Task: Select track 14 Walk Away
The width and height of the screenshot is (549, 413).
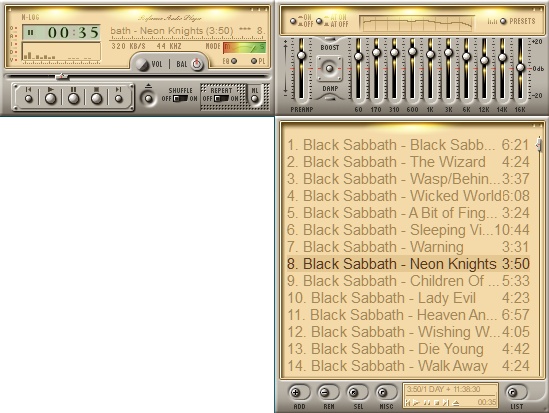Action: pyautogui.click(x=408, y=366)
